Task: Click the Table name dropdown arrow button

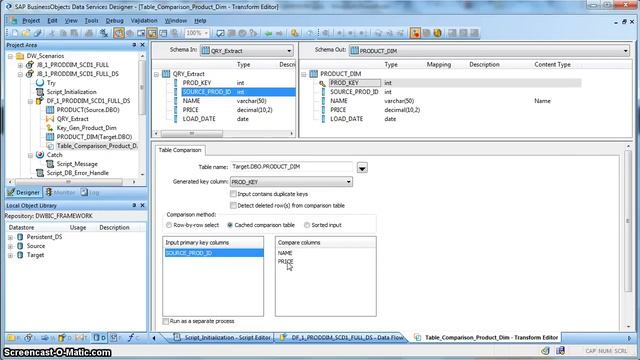Action: tap(362, 167)
